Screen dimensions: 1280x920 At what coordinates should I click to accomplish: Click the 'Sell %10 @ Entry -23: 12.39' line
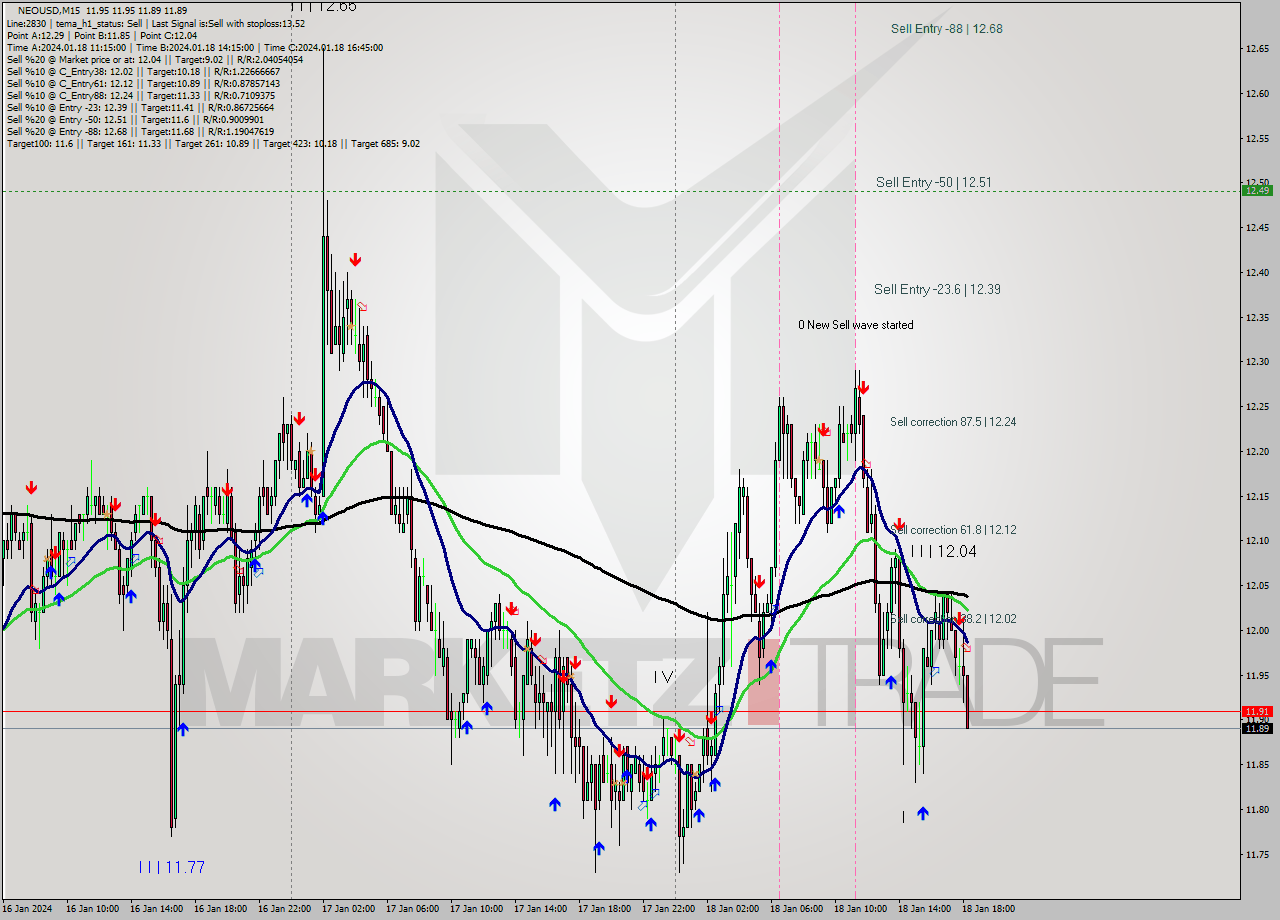[x=140, y=107]
